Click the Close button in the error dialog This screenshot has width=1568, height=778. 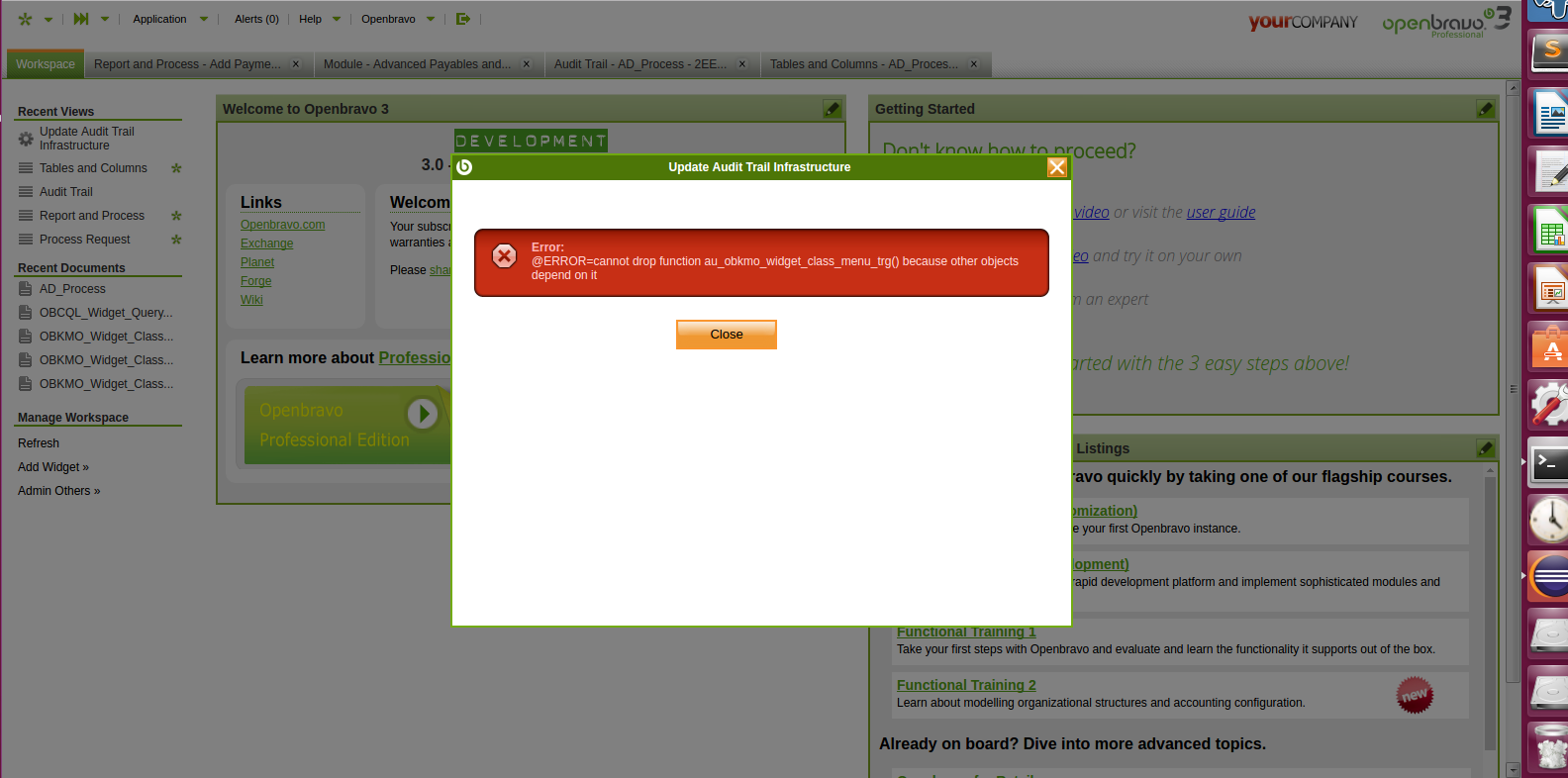tap(727, 335)
